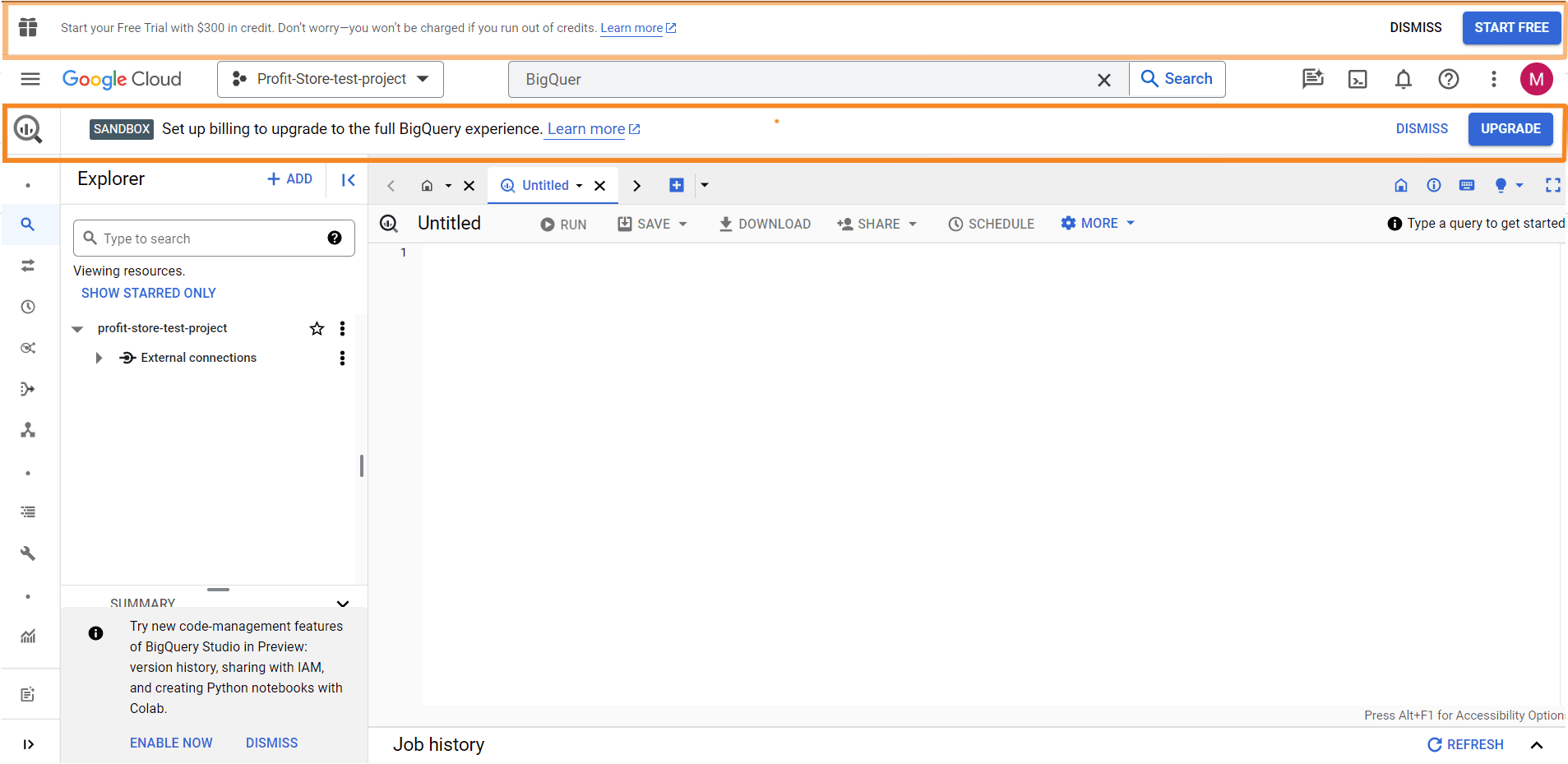This screenshot has width=1568, height=764.
Task: Click ENABLE NOW for BigQuery Studio
Action: point(171,743)
